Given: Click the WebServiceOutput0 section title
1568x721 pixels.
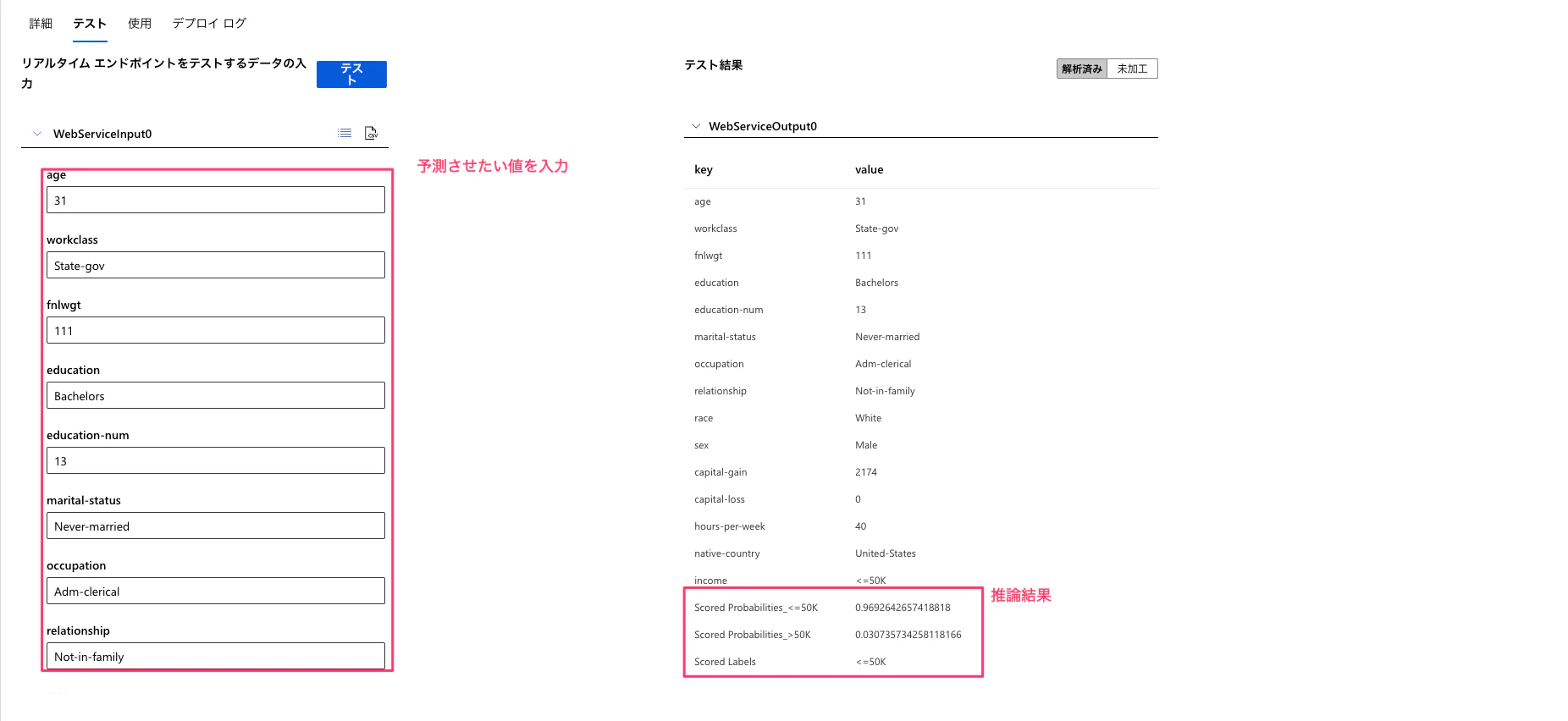Looking at the screenshot, I should [x=763, y=126].
